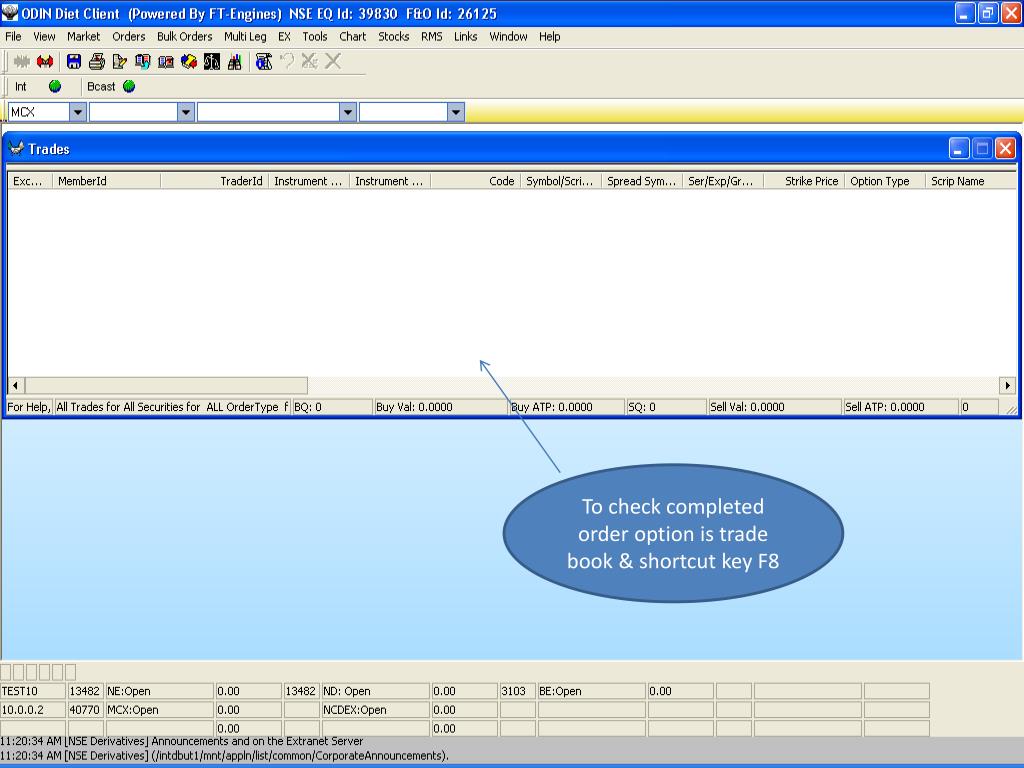Click the Sell ATP: 0.0000 status field

[901, 407]
